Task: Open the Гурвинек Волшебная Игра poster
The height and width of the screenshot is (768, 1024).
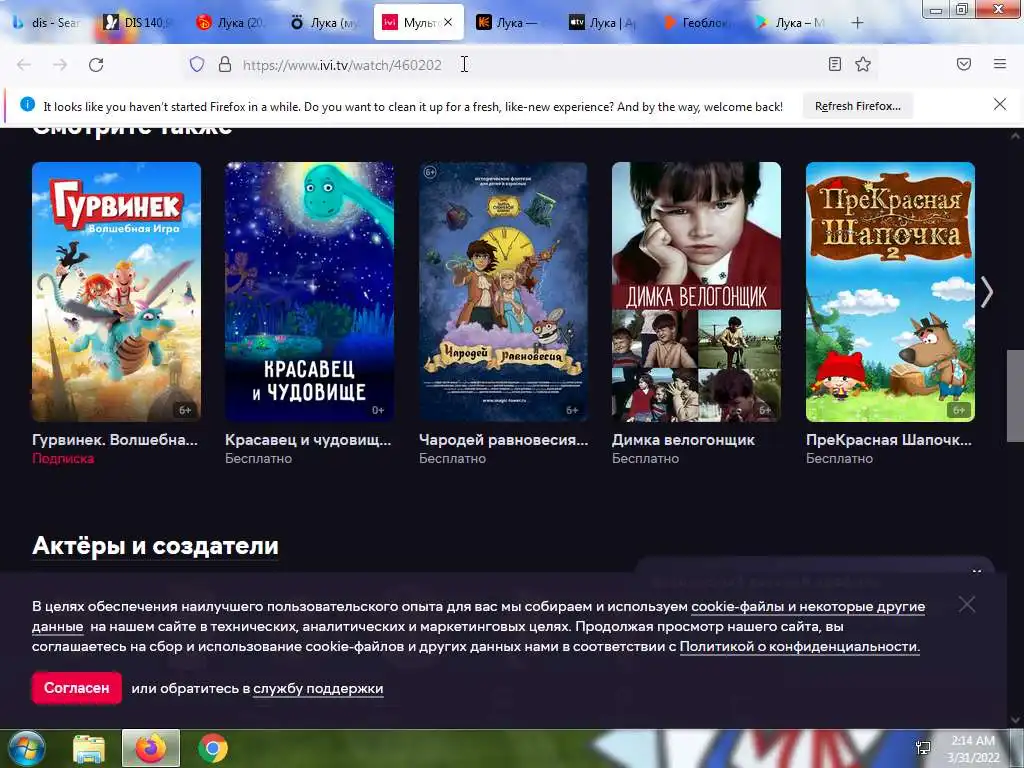Action: coord(116,291)
